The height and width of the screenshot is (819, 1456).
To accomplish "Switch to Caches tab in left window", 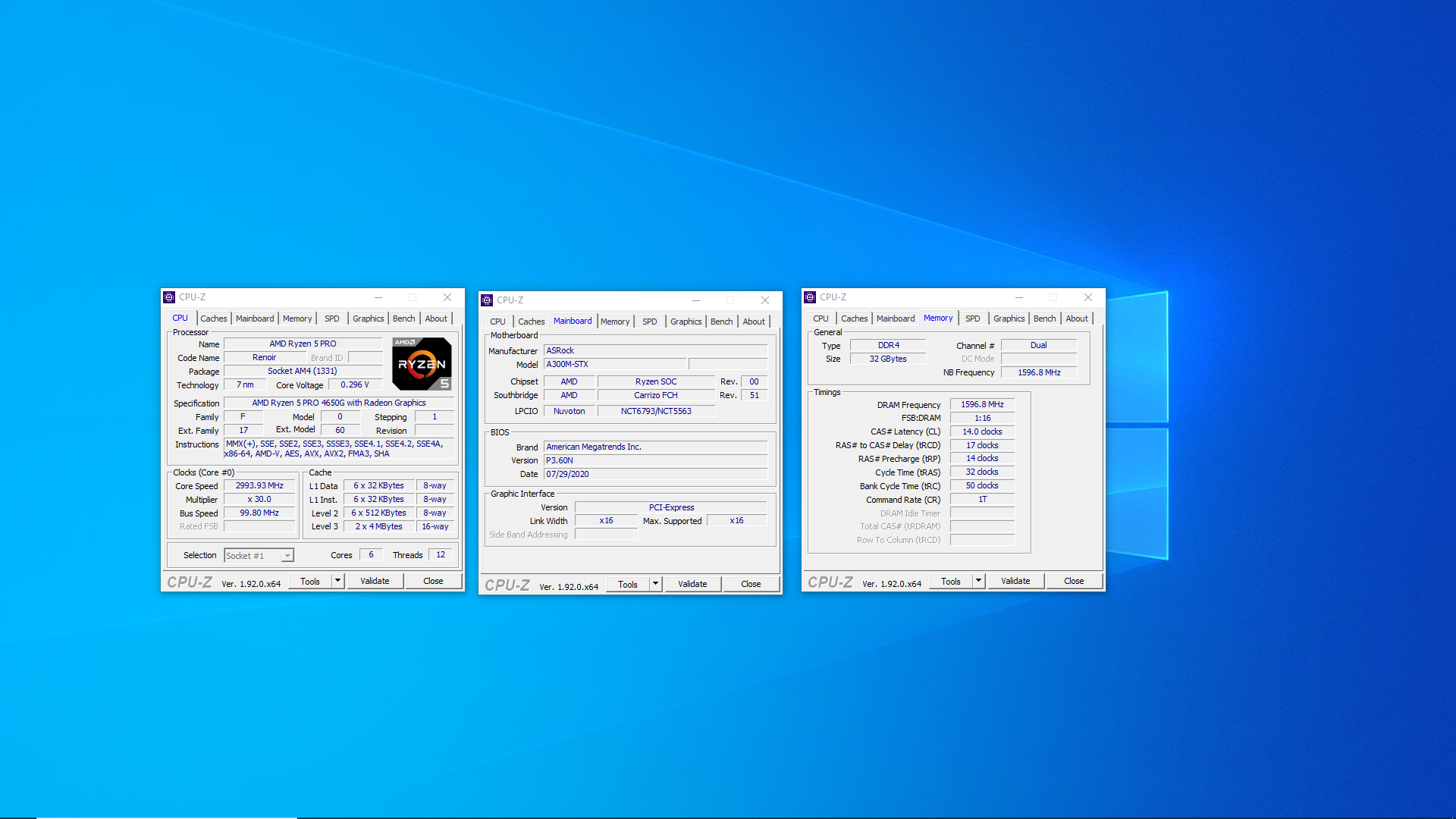I will click(x=213, y=318).
